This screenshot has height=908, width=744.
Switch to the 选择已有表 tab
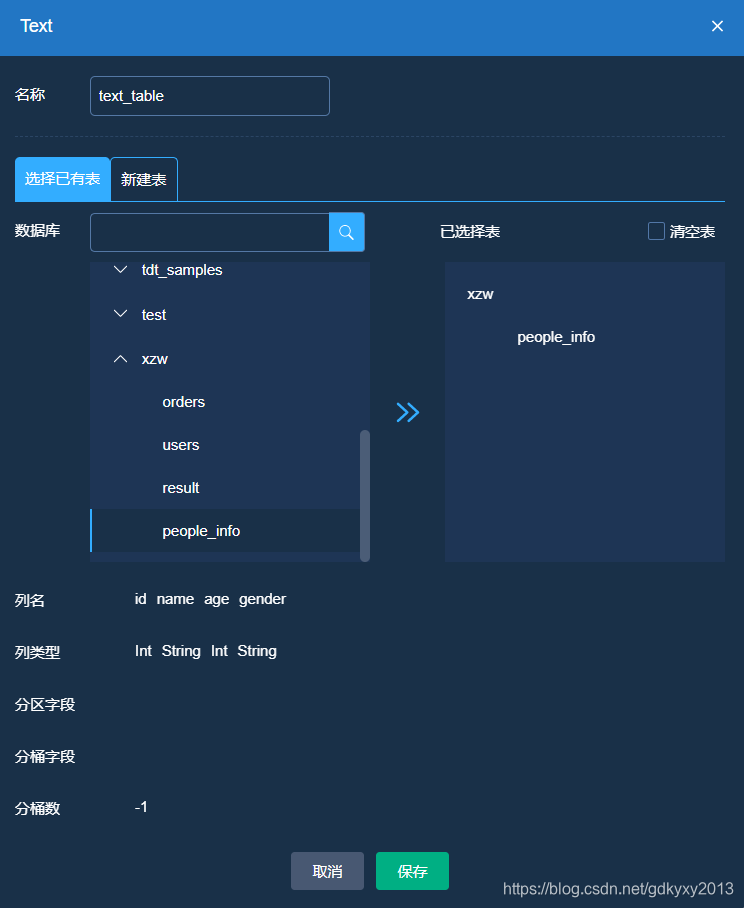click(63, 179)
